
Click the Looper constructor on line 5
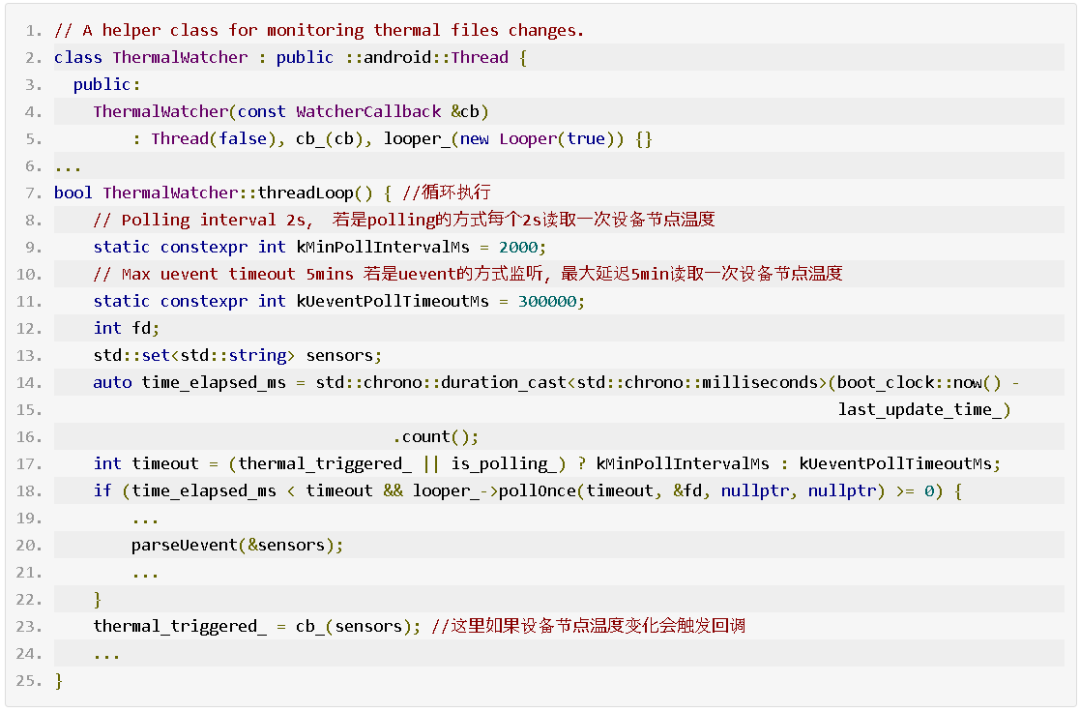(x=528, y=138)
